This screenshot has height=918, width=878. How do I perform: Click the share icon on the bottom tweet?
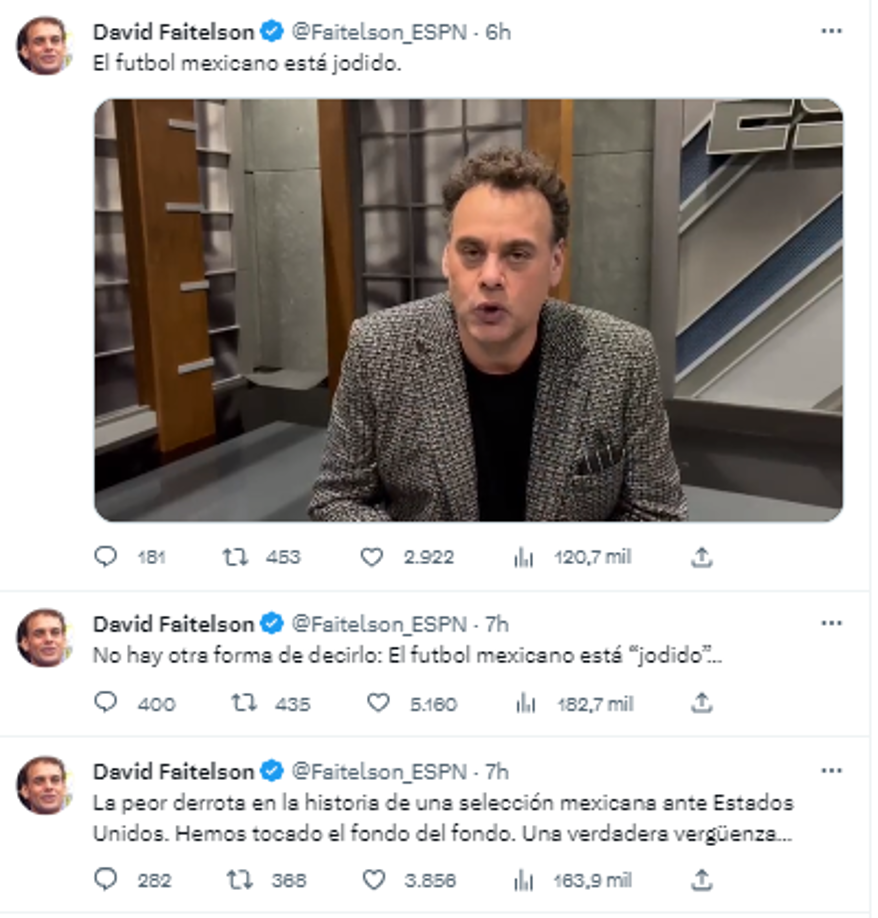pos(702,880)
